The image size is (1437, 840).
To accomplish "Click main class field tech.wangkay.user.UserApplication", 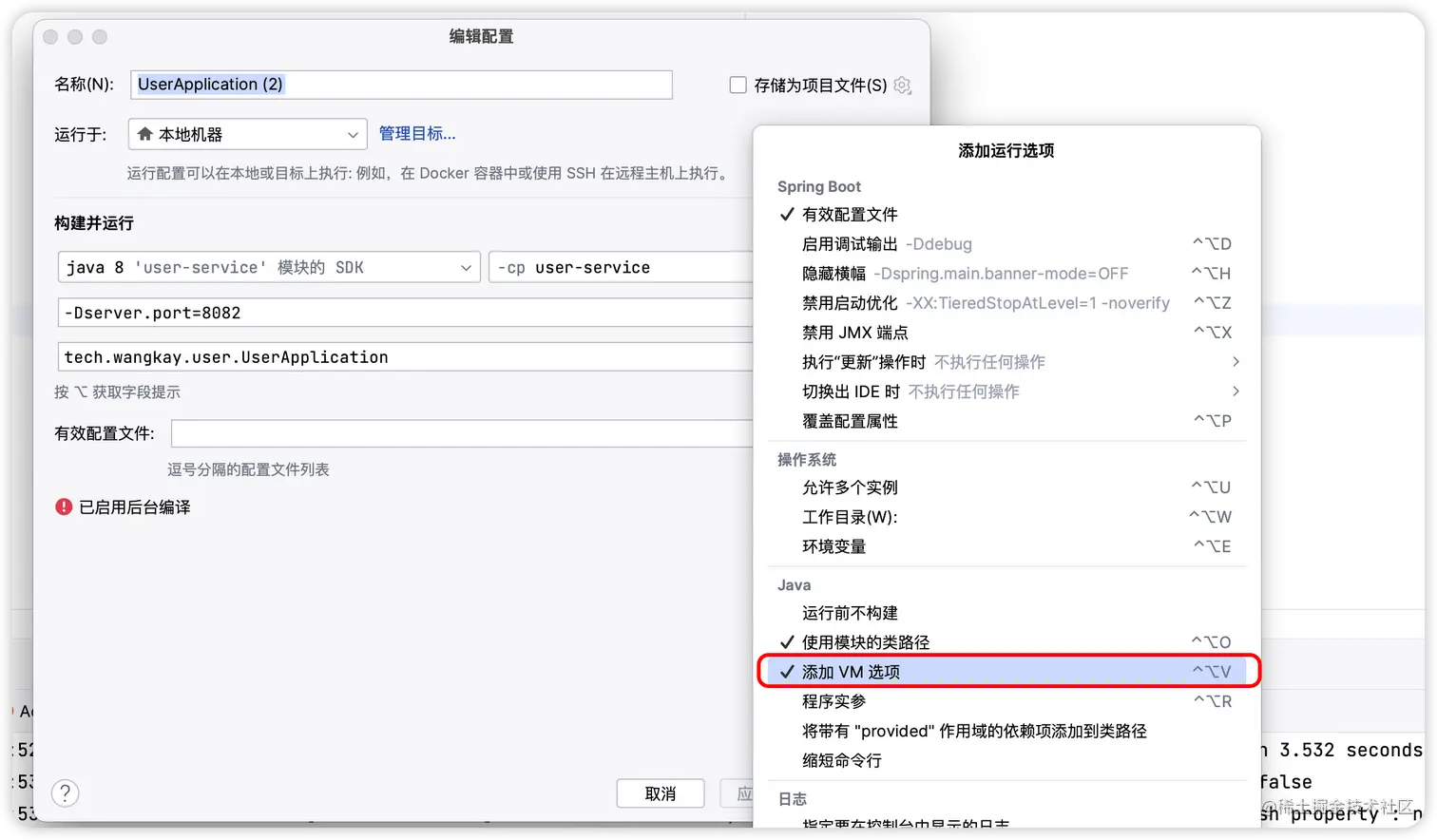I will (406, 357).
